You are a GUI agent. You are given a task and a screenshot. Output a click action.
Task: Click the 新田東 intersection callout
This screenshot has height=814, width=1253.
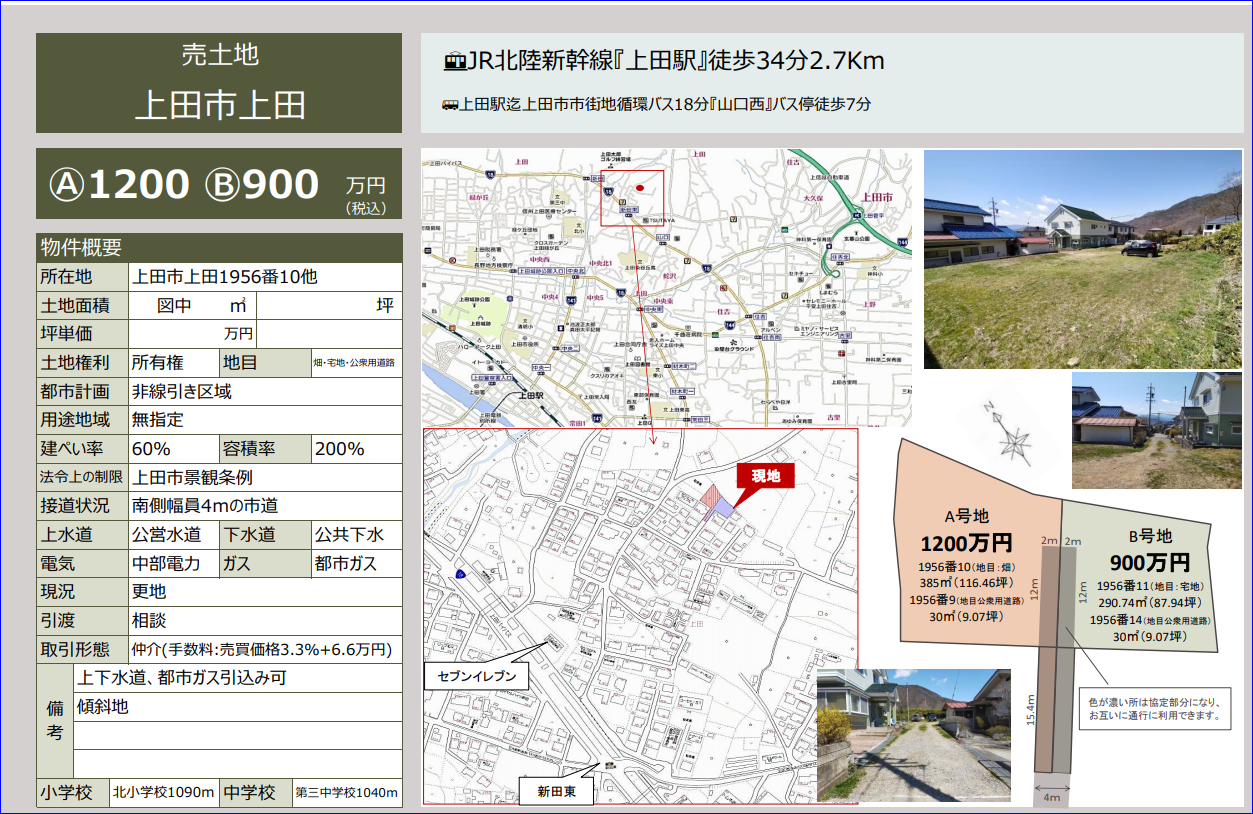pyautogui.click(x=556, y=792)
